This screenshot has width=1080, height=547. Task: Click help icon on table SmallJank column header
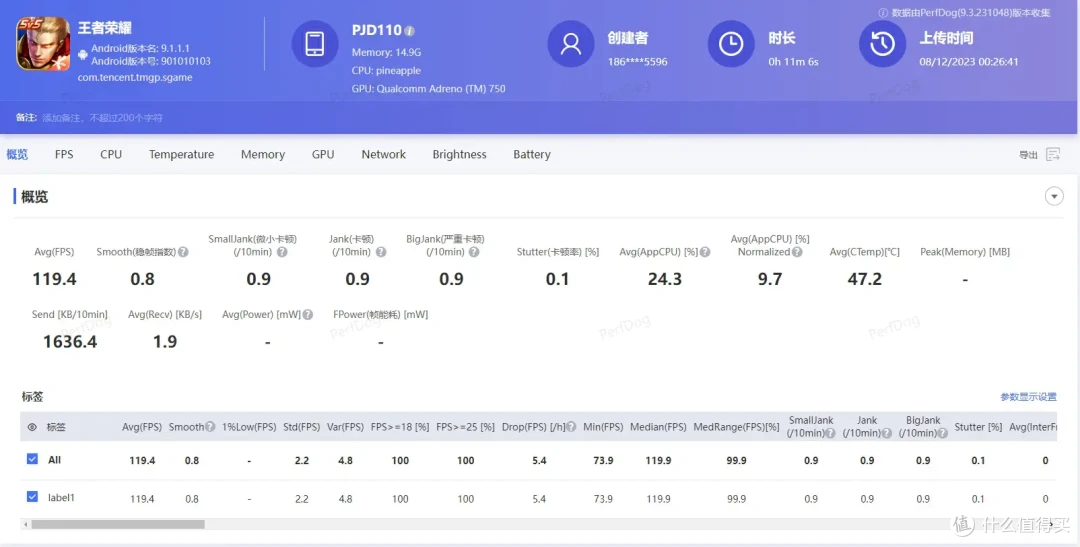[831, 433]
